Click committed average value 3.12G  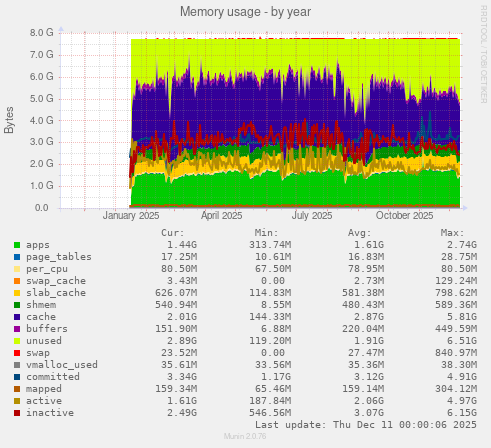point(369,377)
